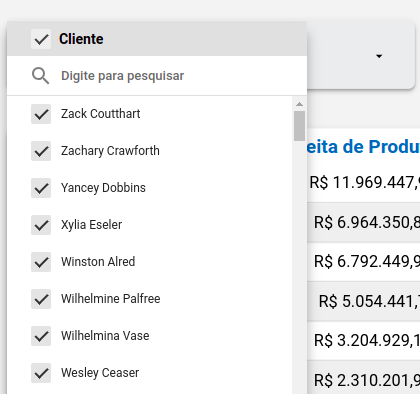Deselect Winston Alred checkbox
420x394 pixels.
(x=41, y=262)
